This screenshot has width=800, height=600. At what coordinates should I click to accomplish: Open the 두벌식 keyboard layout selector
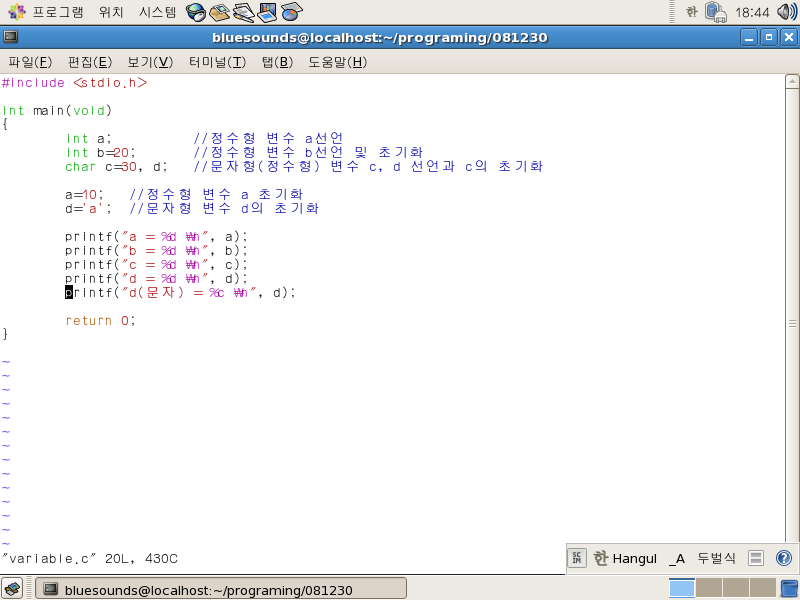coord(716,558)
